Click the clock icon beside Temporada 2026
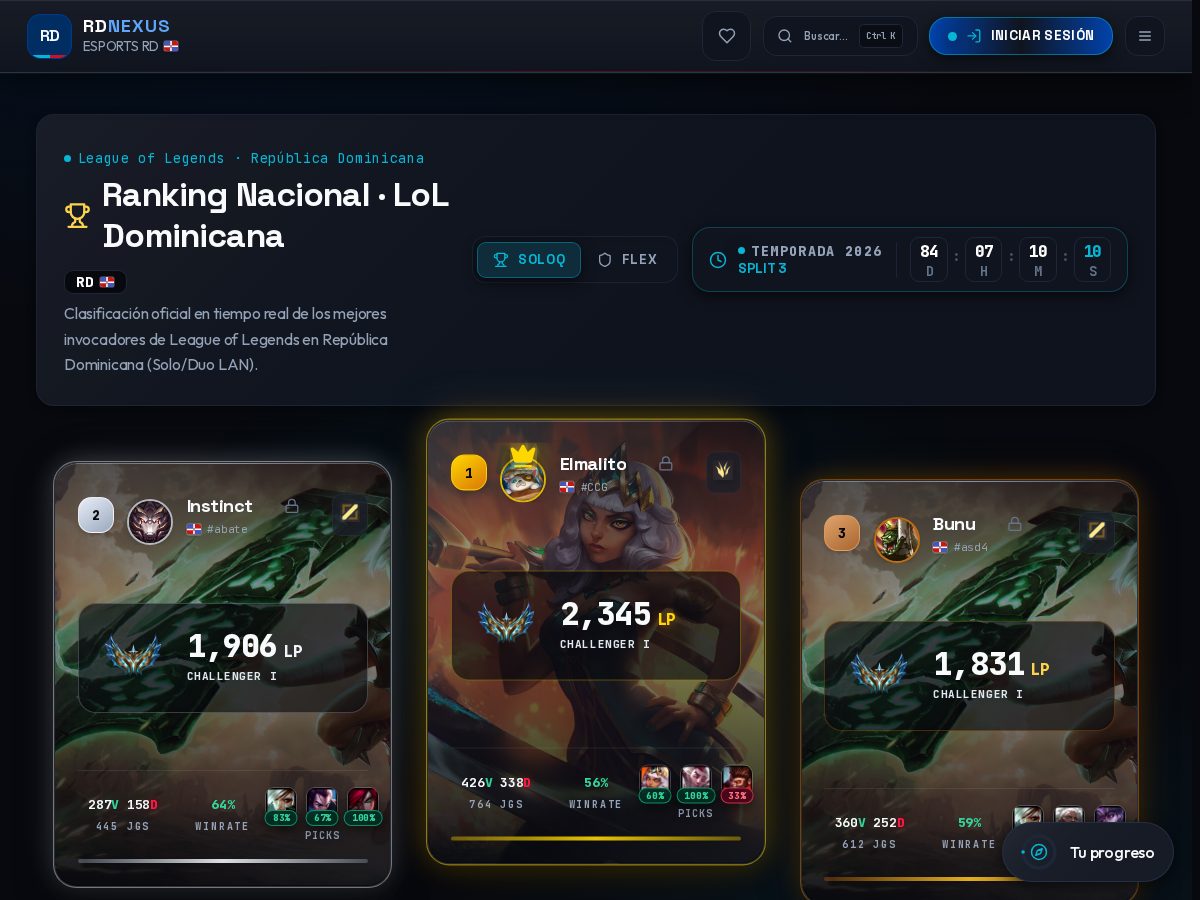The width and height of the screenshot is (1200, 900). (718, 260)
